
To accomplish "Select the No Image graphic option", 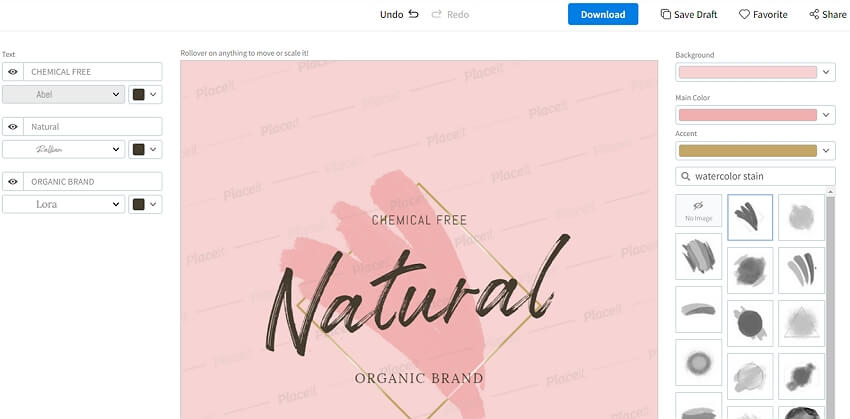I will (x=698, y=210).
